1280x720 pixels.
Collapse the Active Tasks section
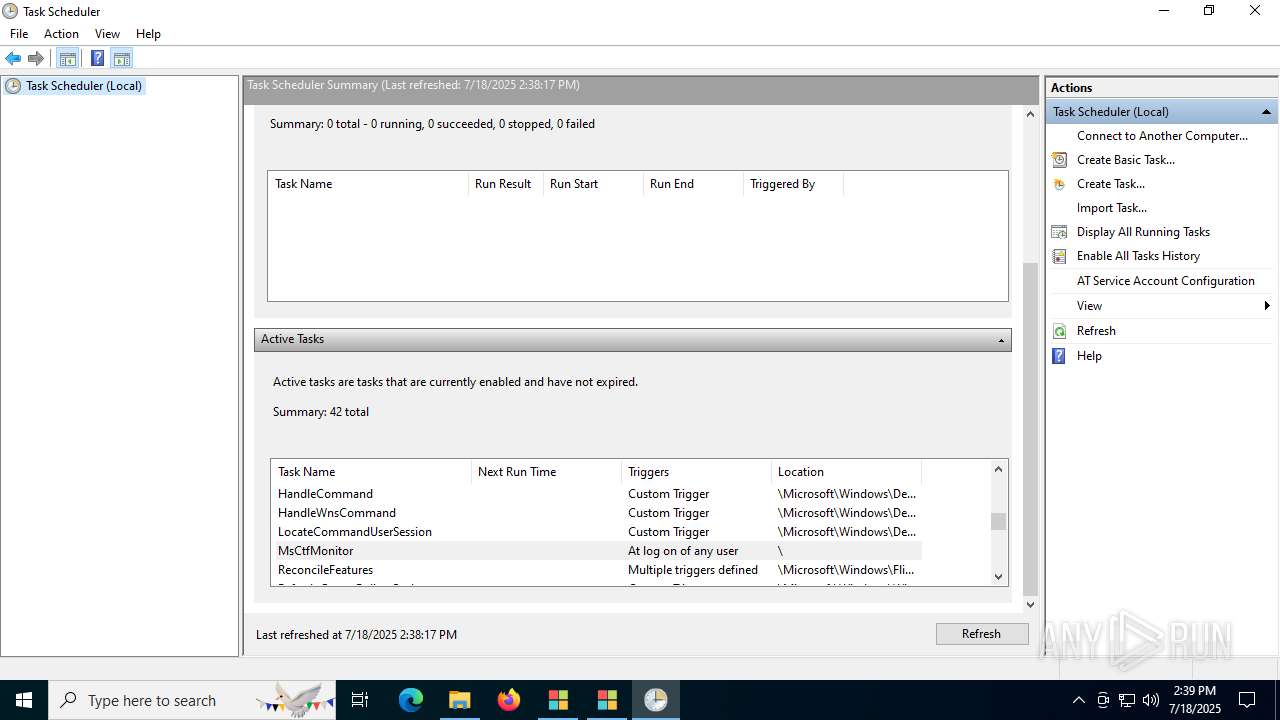1001,340
